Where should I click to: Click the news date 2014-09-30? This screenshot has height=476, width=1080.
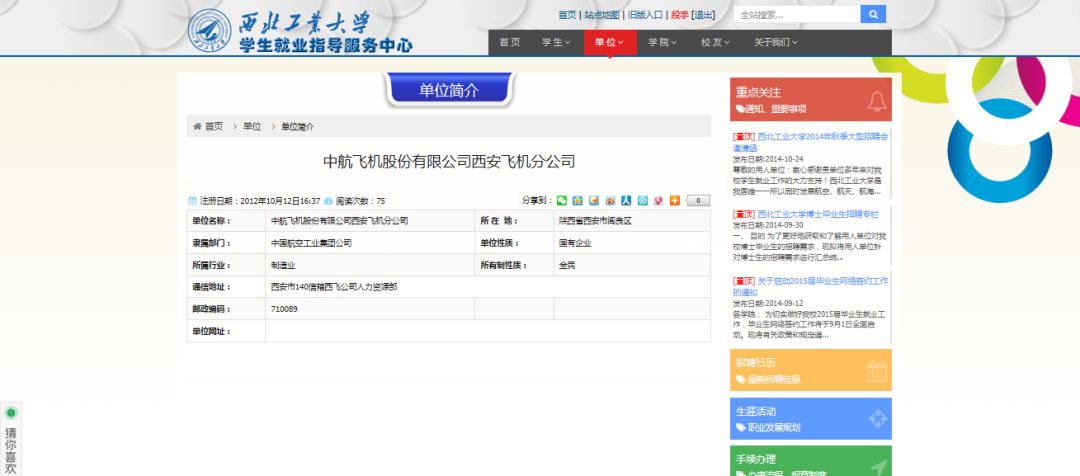coord(784,225)
